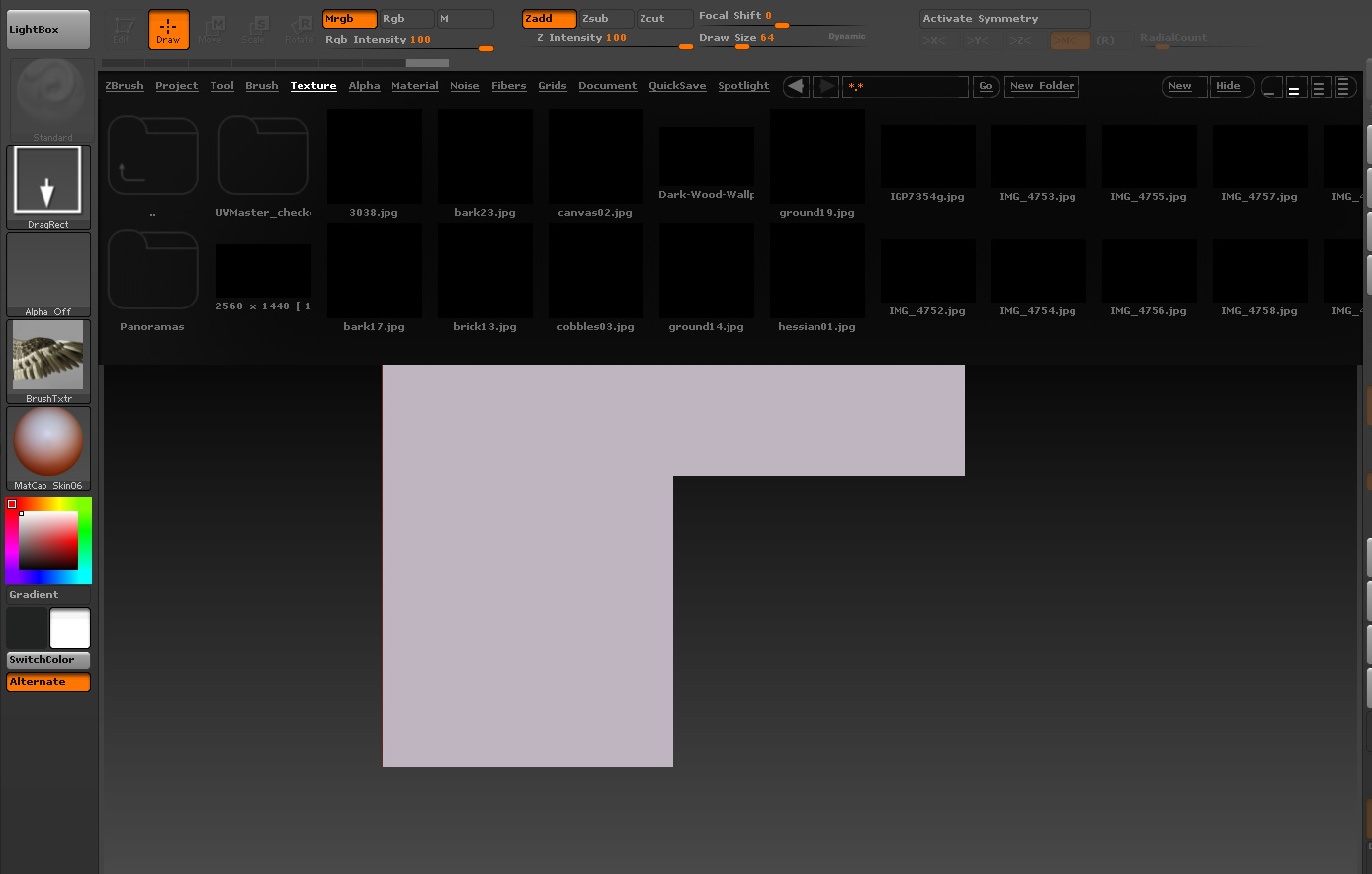The width and height of the screenshot is (1372, 874).
Task: Switch to the Alpha tab in LightBox
Action: (x=364, y=86)
